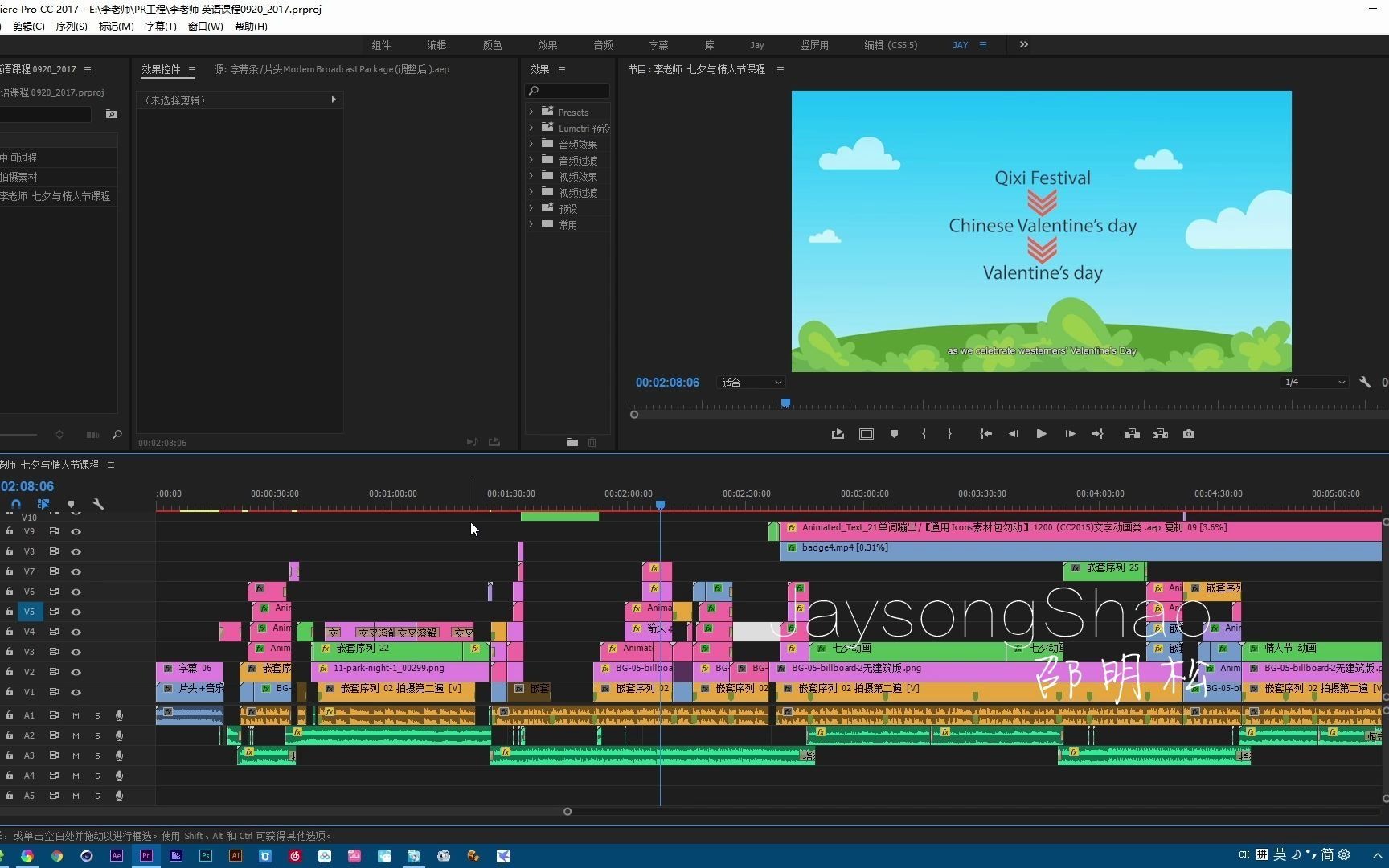
Task: Go to In point in program monitor
Action: [x=985, y=434]
